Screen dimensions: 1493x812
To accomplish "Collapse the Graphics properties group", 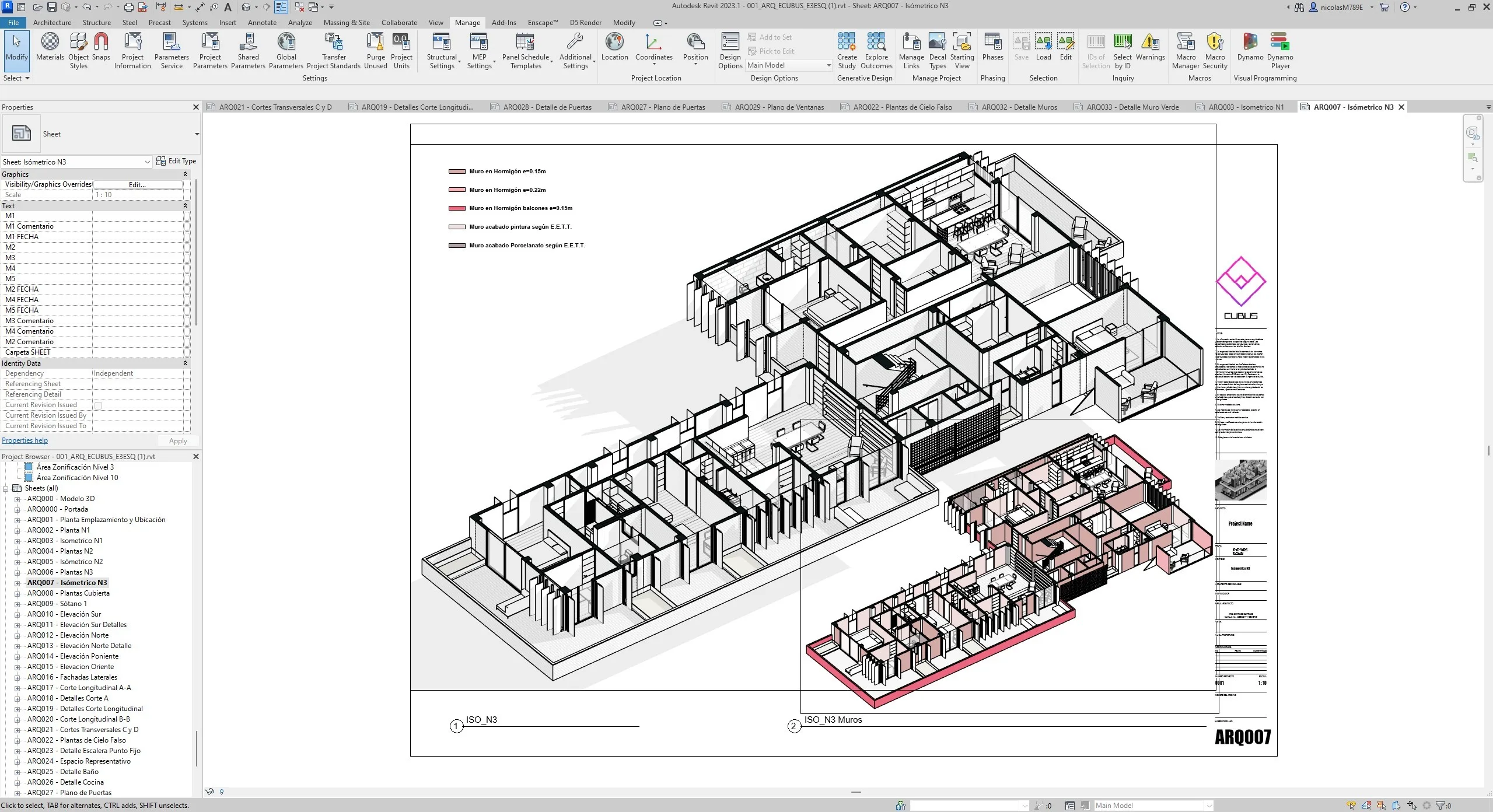I will click(x=185, y=174).
